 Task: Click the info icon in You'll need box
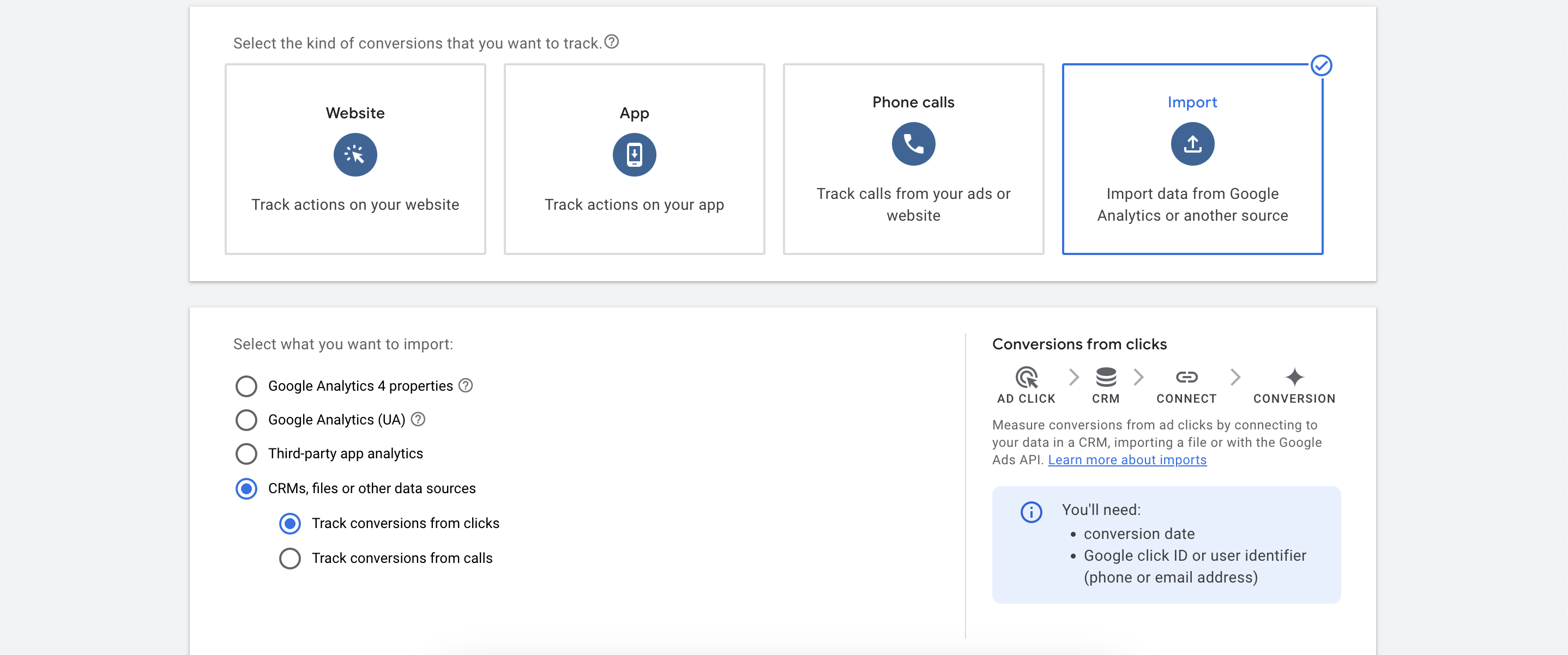pos(1030,512)
